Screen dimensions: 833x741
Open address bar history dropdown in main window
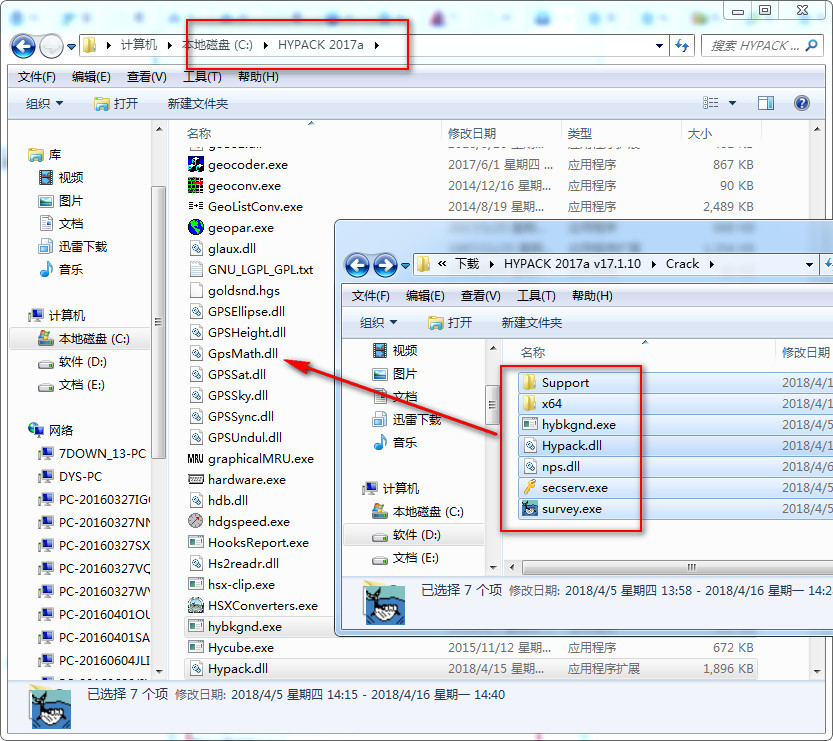[659, 46]
